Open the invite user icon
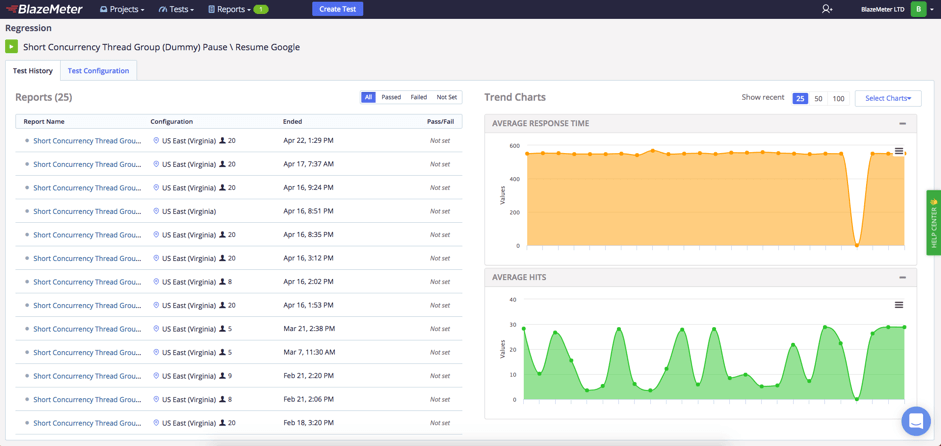 (827, 9)
